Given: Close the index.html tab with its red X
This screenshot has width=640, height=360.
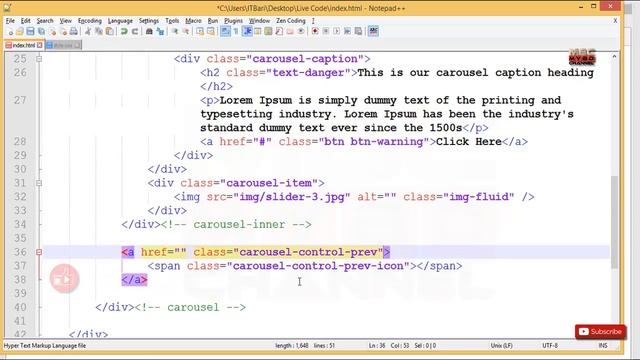Looking at the screenshot, I should 40,45.
